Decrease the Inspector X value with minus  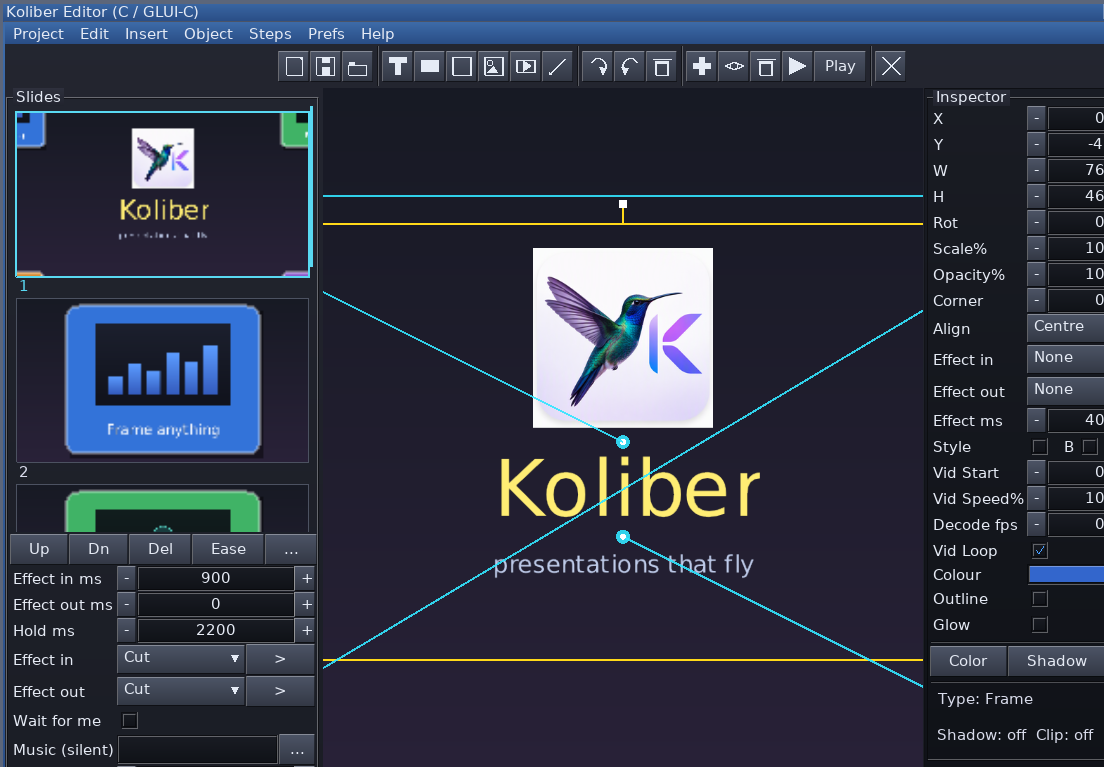point(1036,118)
